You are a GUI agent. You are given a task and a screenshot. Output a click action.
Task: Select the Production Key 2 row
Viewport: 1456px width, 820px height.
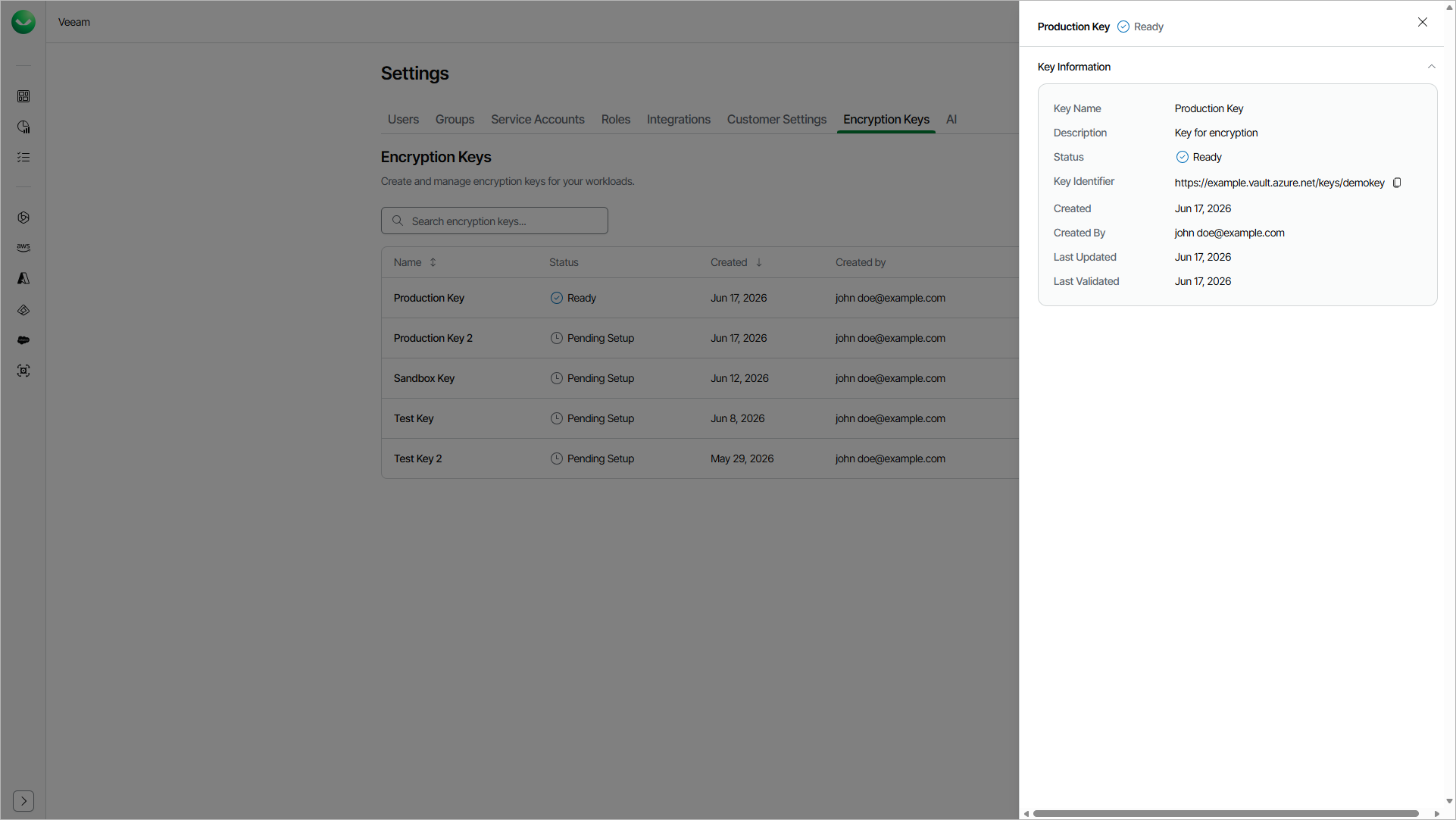tap(699, 338)
